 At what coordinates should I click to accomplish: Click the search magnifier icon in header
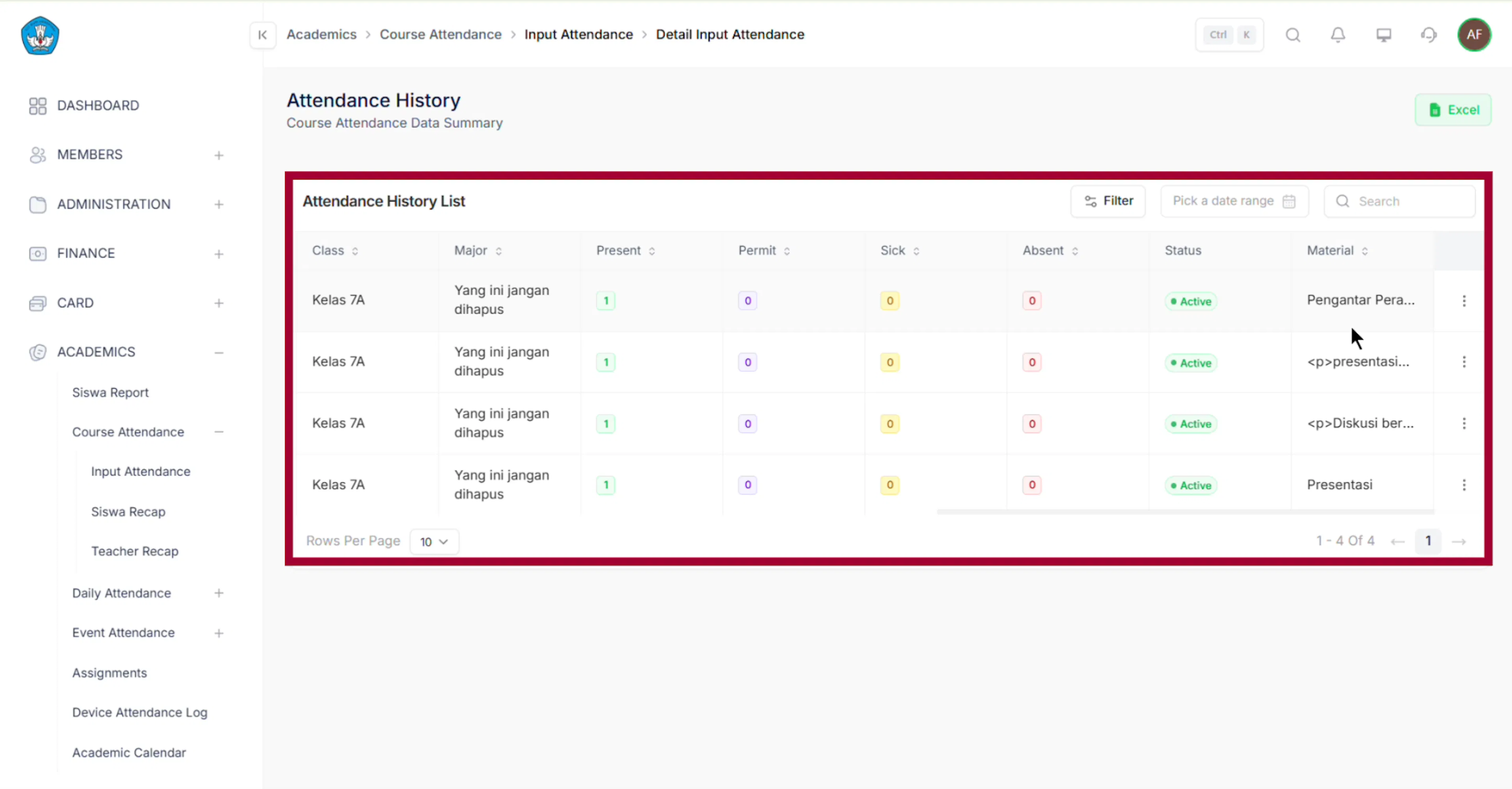point(1292,35)
